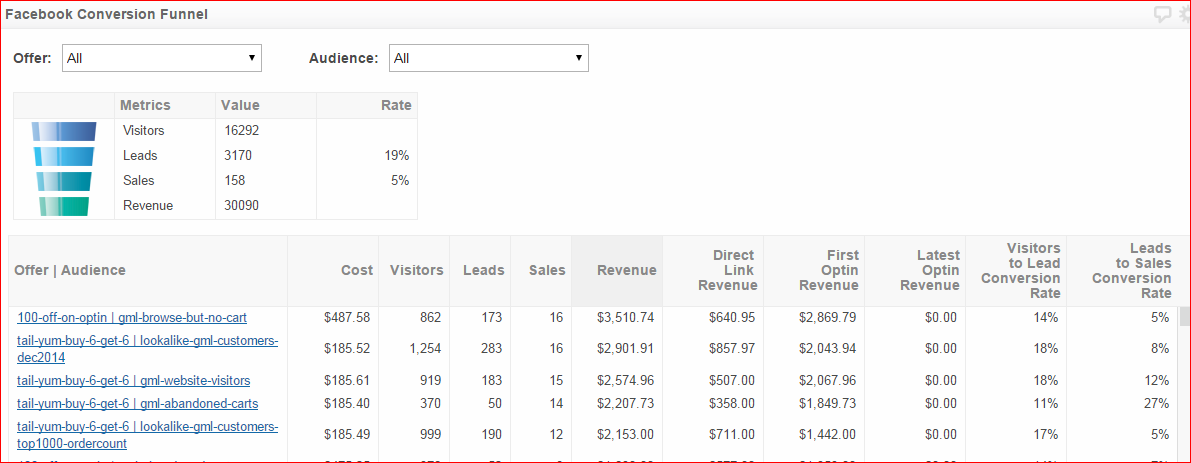This screenshot has width=1191, height=463.
Task: Select visitors cell 999
Action: [431, 435]
